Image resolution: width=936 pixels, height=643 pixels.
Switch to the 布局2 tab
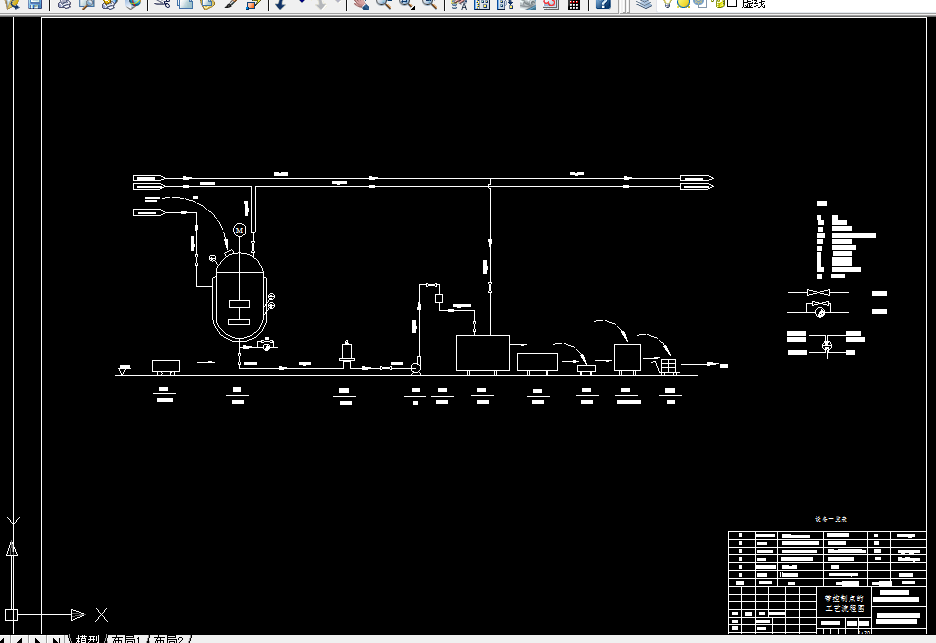pos(169,639)
